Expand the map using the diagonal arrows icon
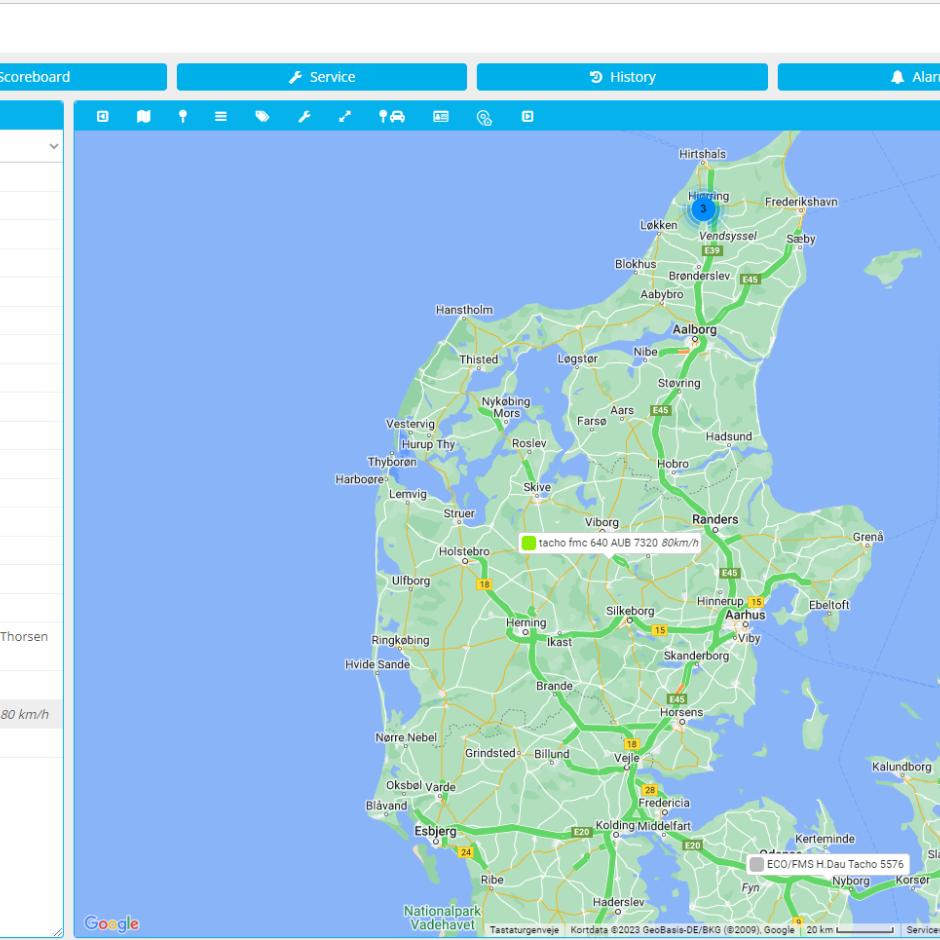This screenshot has height=940, width=940. tap(344, 117)
